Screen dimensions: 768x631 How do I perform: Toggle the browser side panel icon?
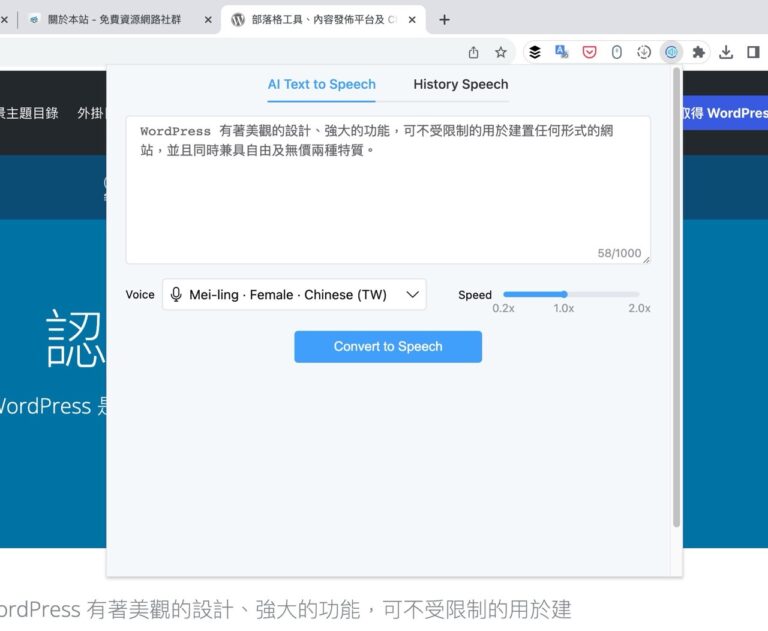[x=753, y=52]
